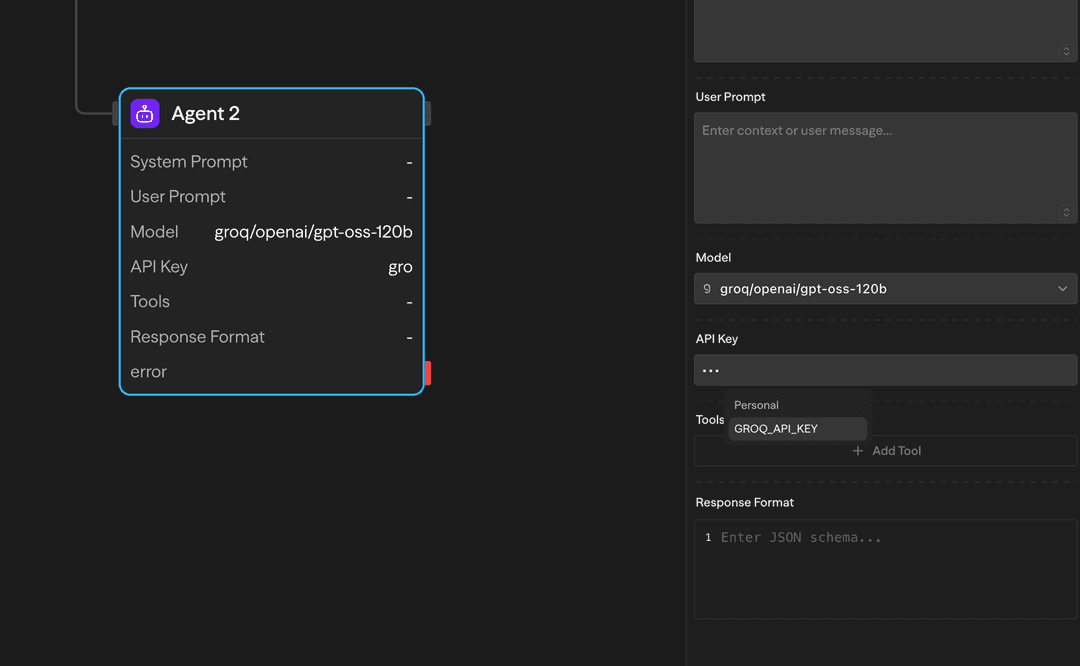Click the right connection port of Agent 2

pyautogui.click(x=427, y=113)
